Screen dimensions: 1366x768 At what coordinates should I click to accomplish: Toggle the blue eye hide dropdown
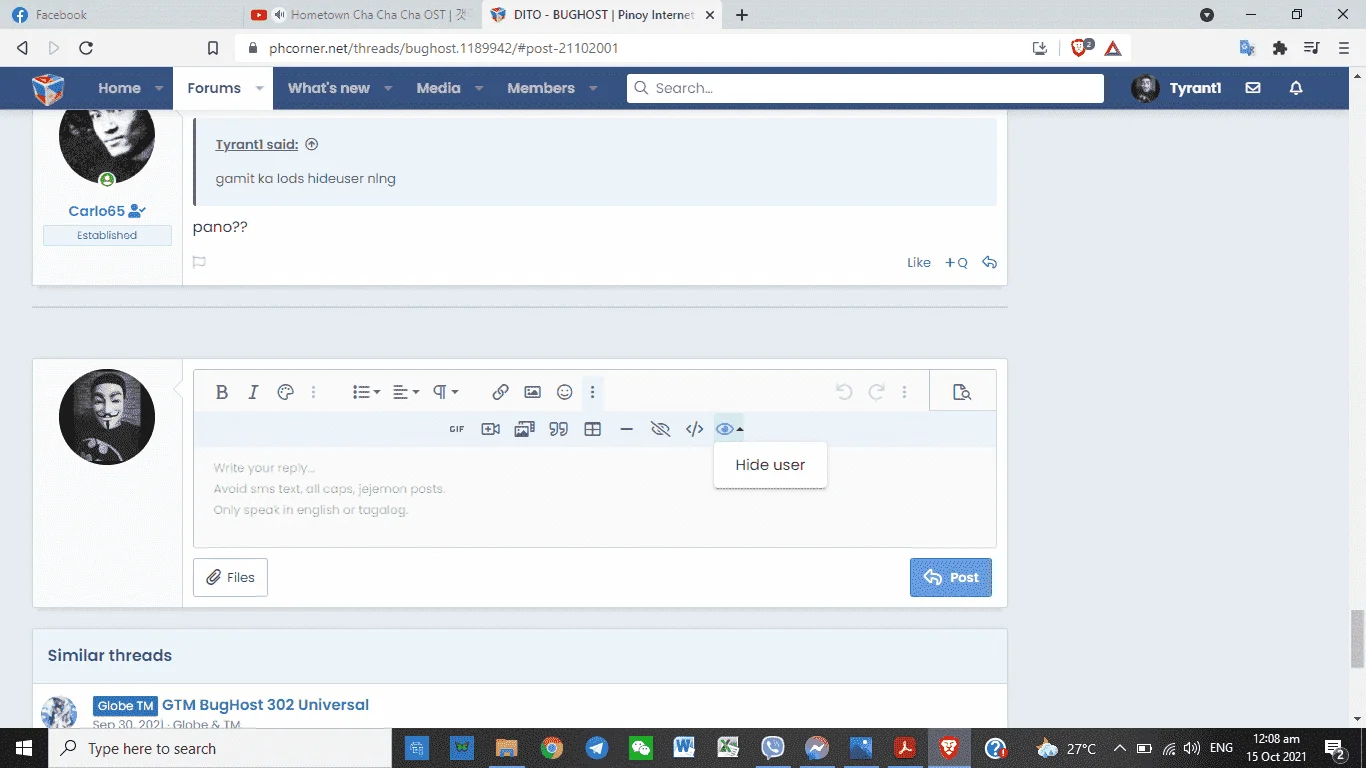(x=729, y=429)
